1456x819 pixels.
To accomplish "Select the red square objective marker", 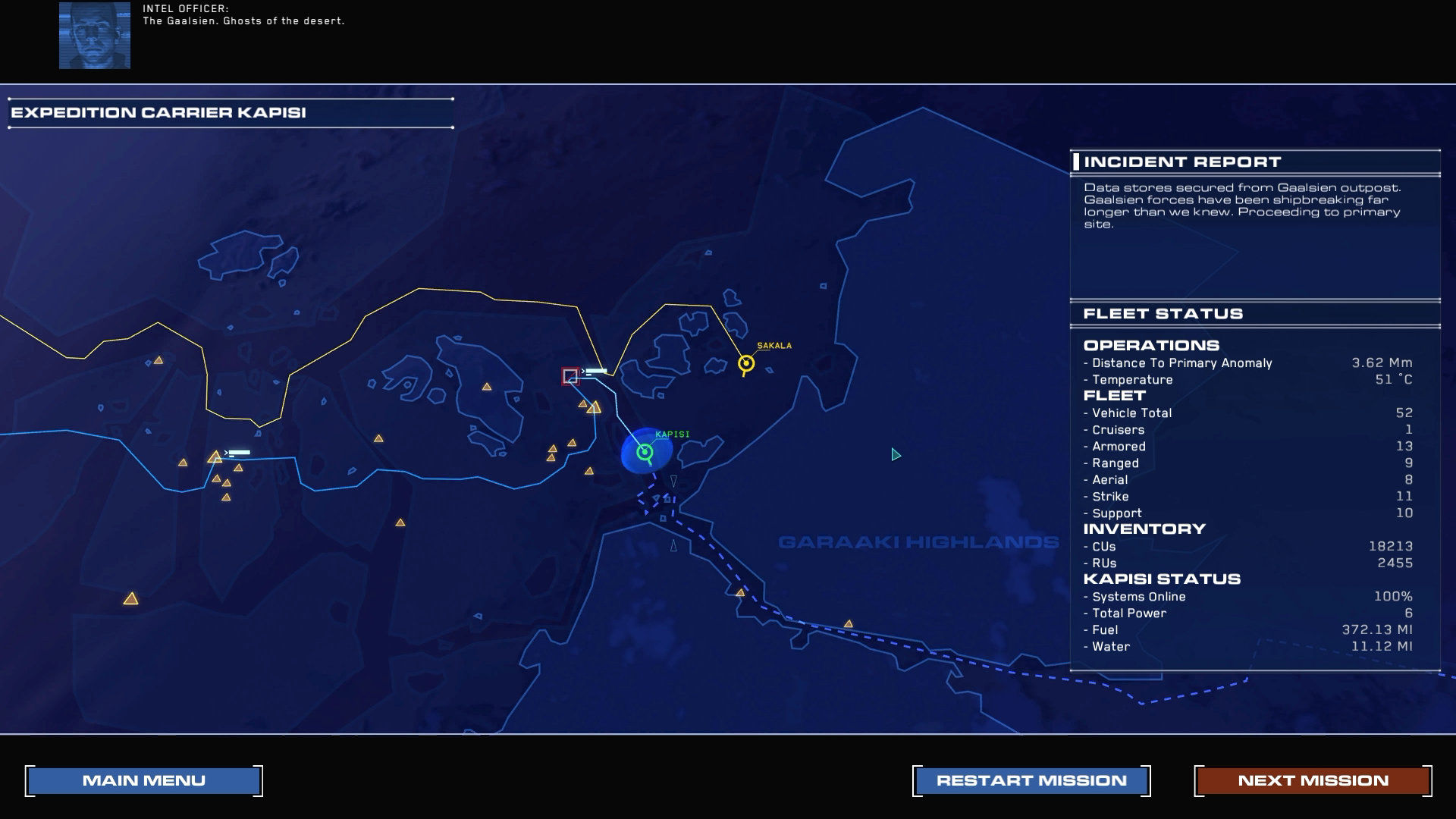I will [570, 376].
